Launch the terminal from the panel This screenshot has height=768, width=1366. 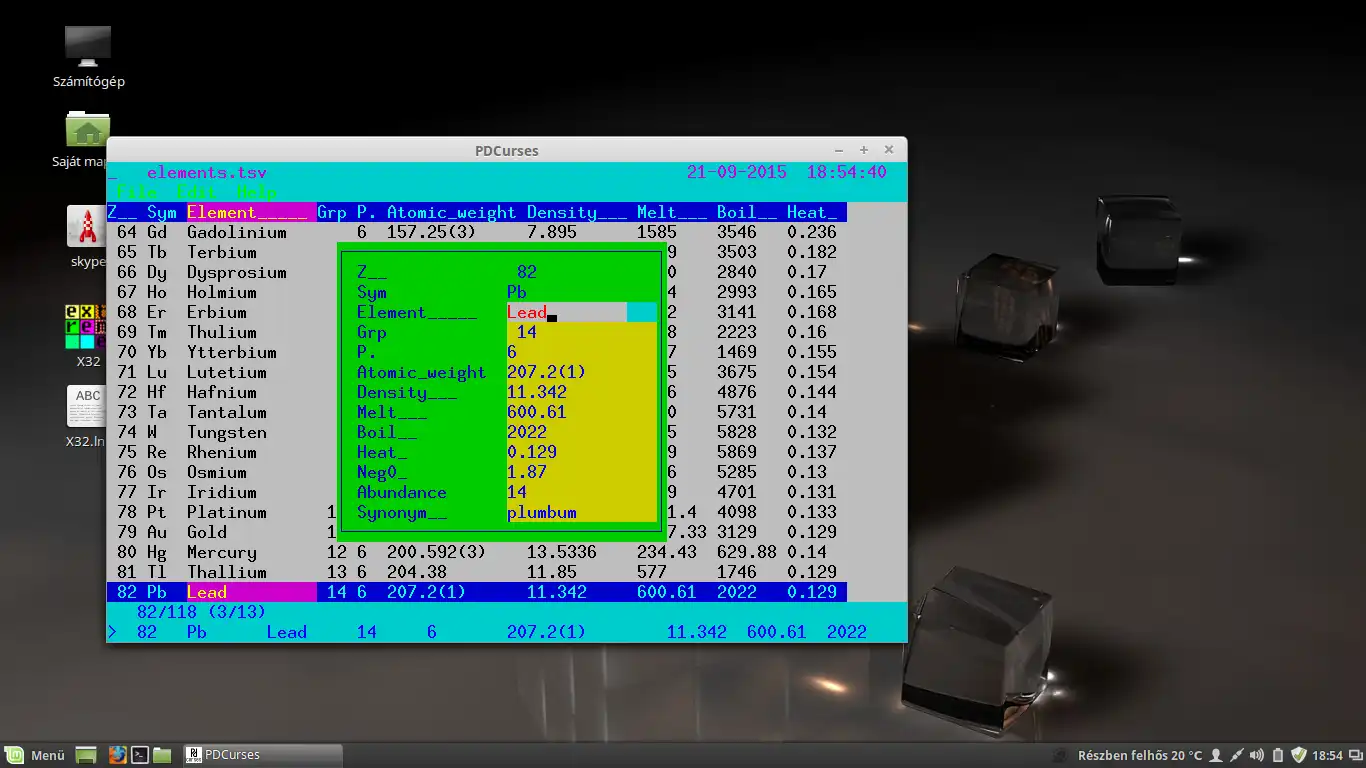pos(141,755)
